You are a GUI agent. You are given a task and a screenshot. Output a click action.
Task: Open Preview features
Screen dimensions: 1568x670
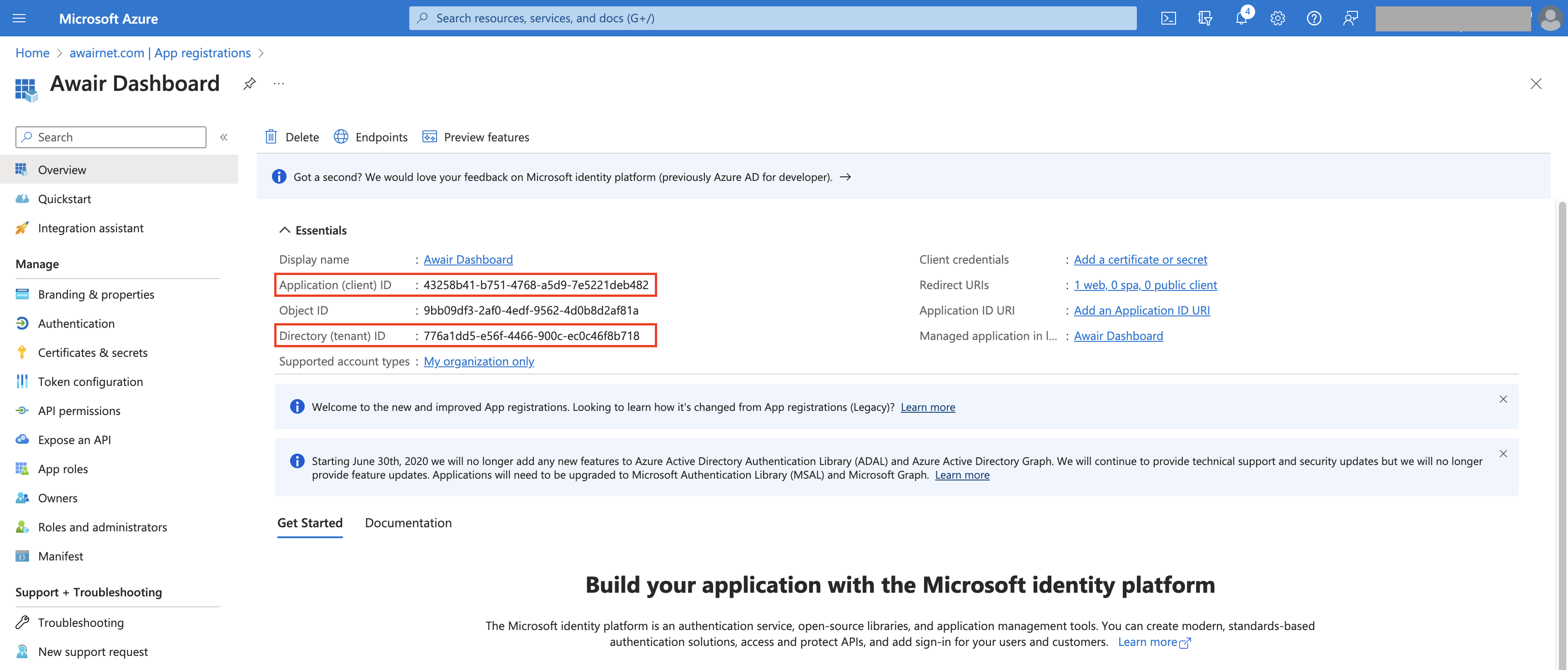pyautogui.click(x=476, y=137)
